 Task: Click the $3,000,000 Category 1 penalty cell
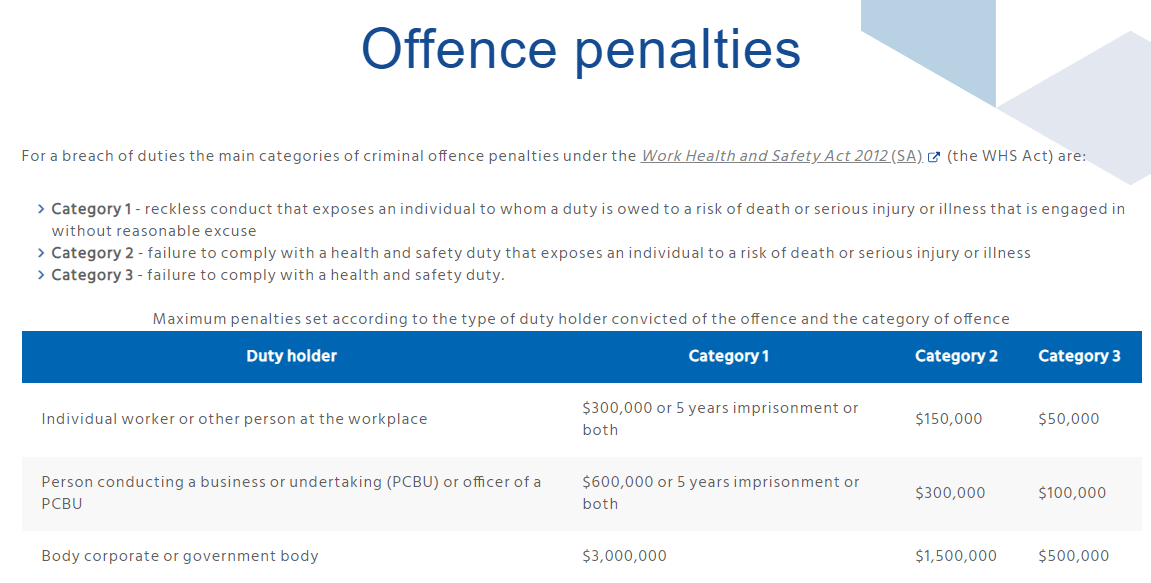[x=624, y=556]
